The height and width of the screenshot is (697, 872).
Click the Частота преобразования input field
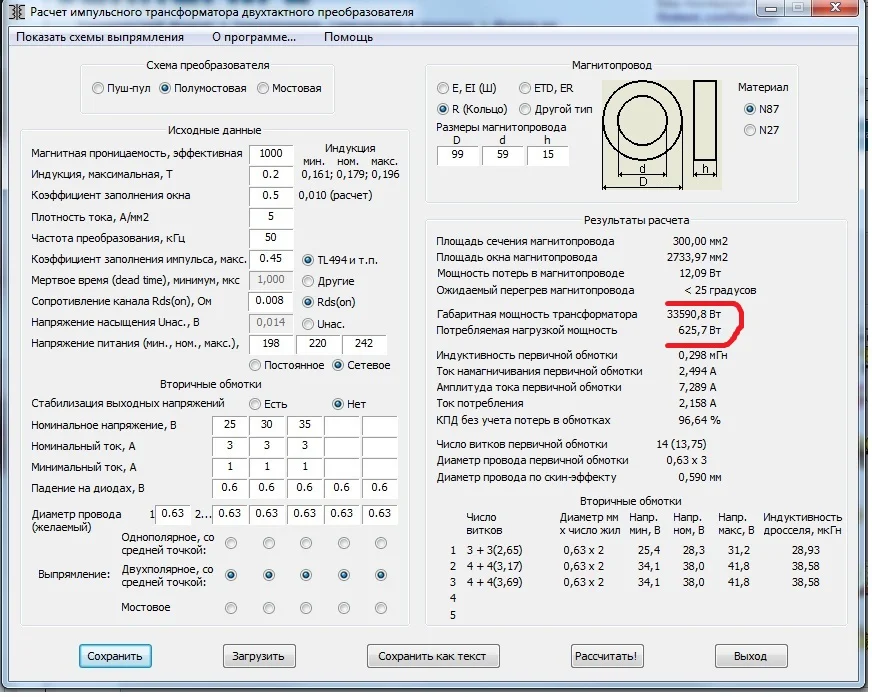[x=271, y=238]
